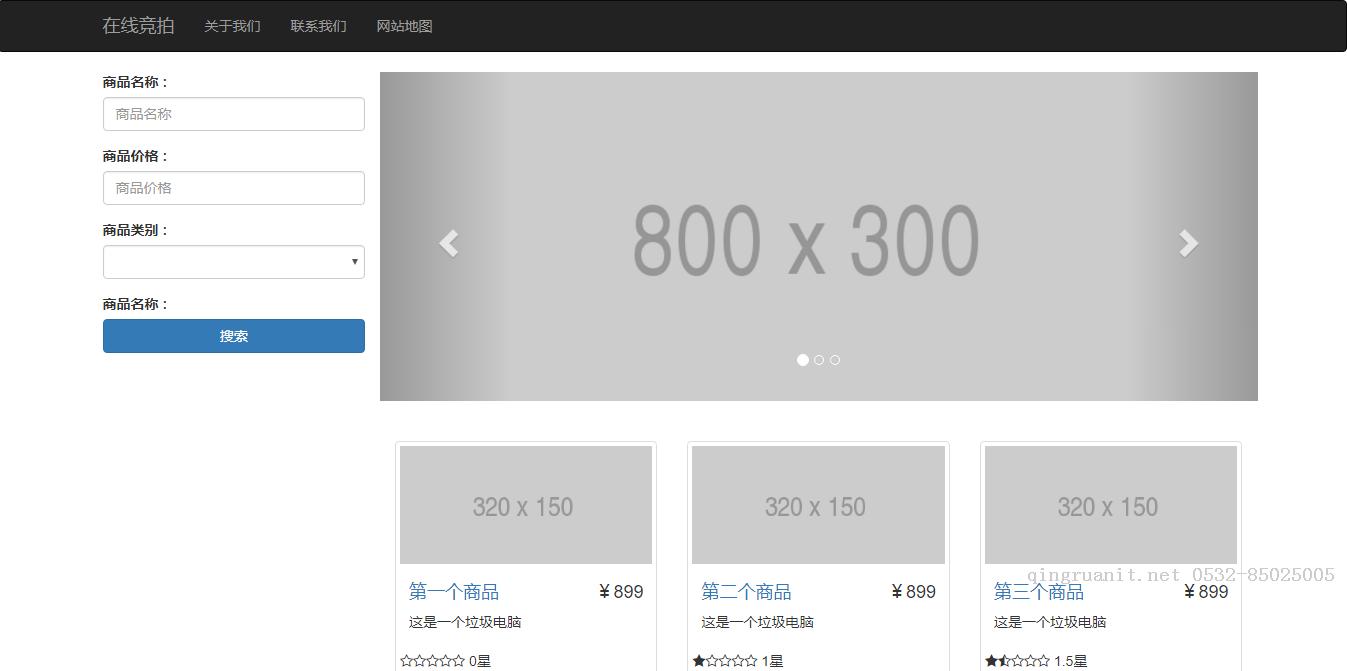
Task: Click the 800 x 300 carousel banner
Action: click(x=818, y=236)
